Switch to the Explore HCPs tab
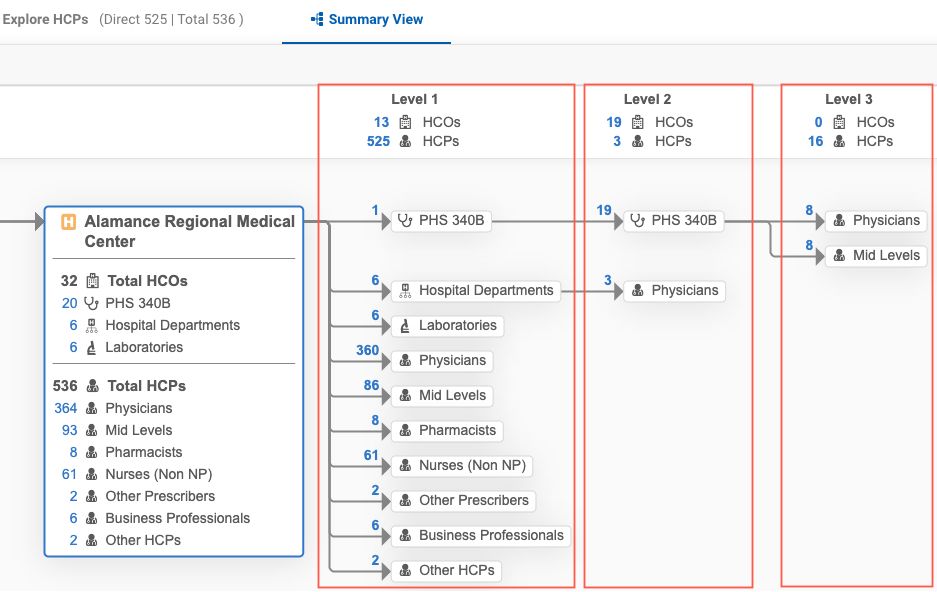This screenshot has width=937, height=592. tap(45, 19)
